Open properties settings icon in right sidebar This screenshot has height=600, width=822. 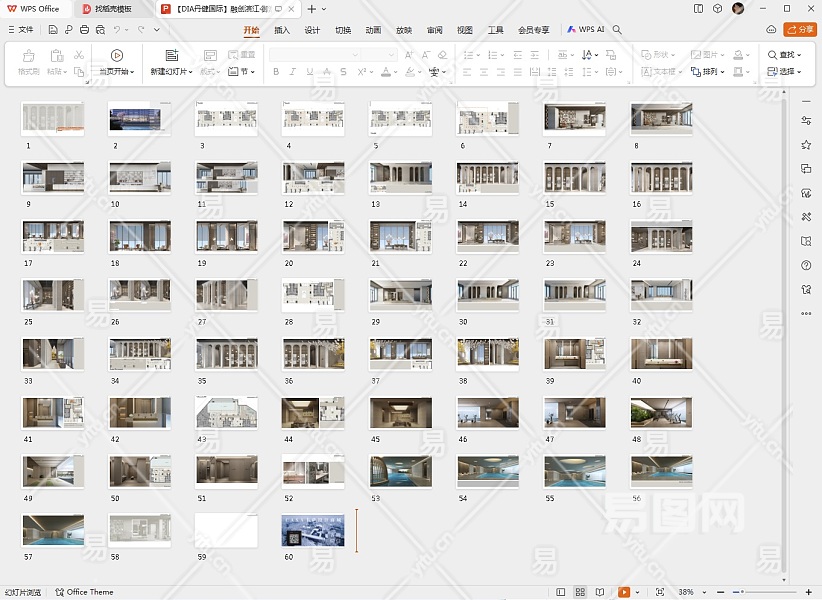click(806, 120)
